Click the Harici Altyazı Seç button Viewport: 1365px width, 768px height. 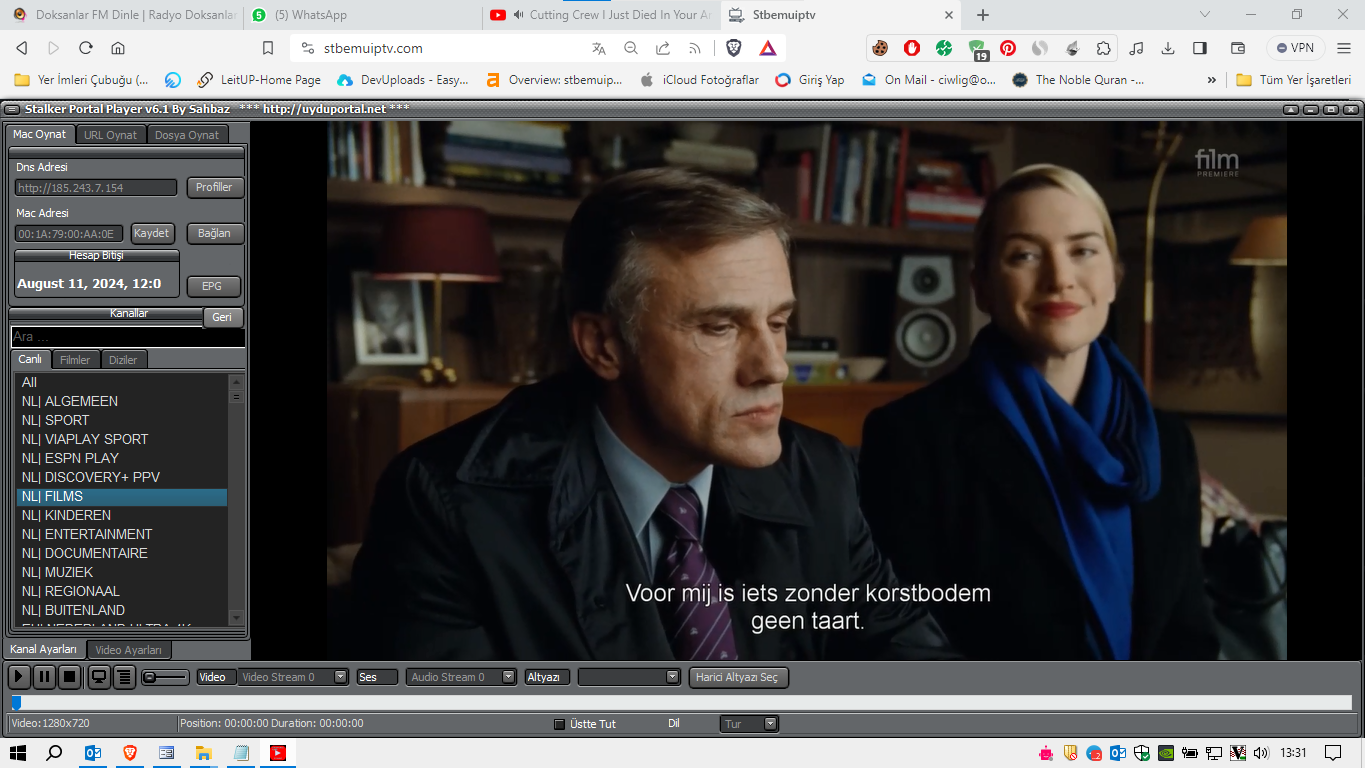[x=738, y=677]
